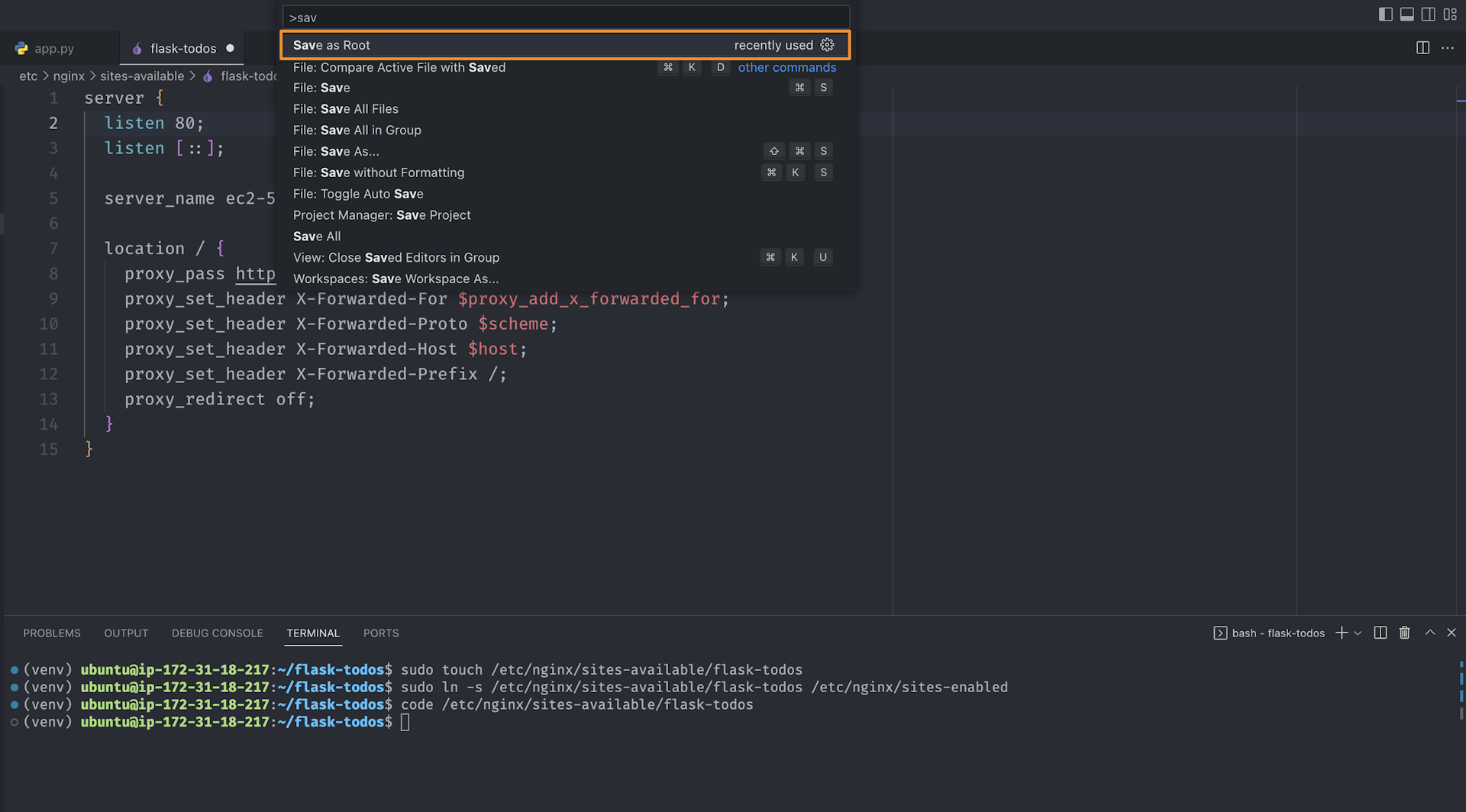The image size is (1466, 812).
Task: Click the gear icon beside Save as Root
Action: pos(827,45)
